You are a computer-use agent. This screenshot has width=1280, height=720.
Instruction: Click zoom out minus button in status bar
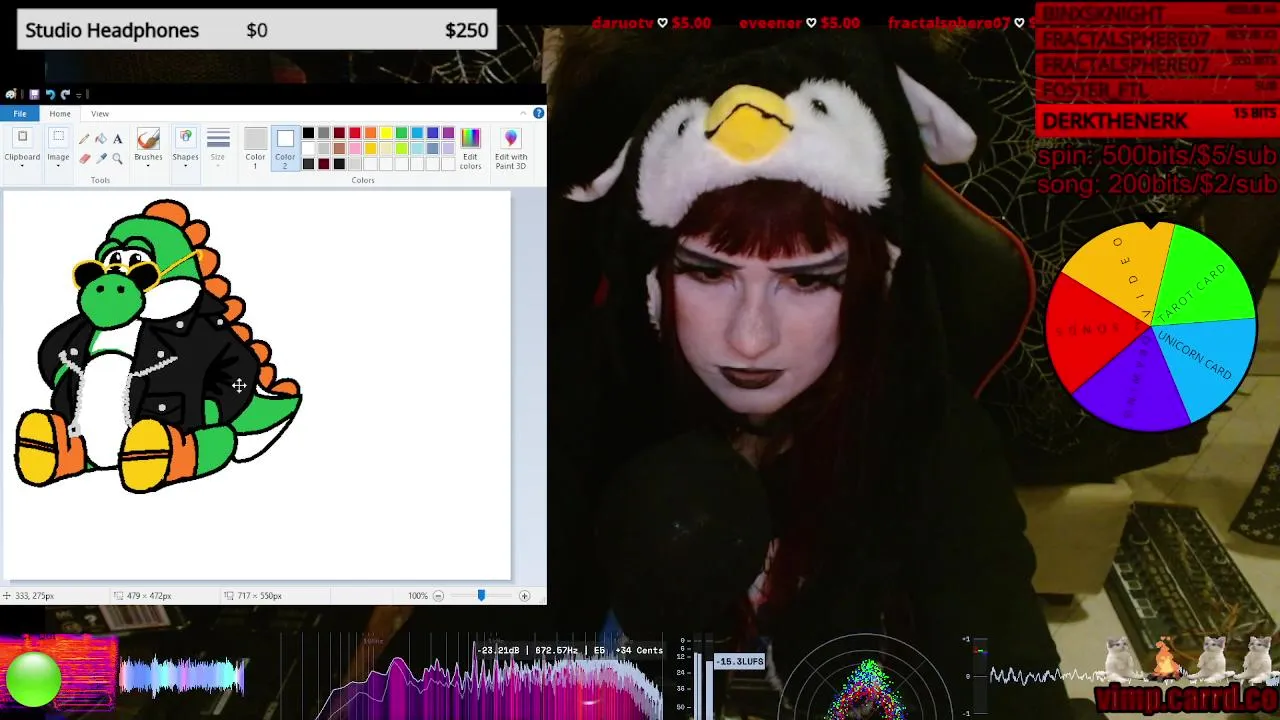coord(438,596)
